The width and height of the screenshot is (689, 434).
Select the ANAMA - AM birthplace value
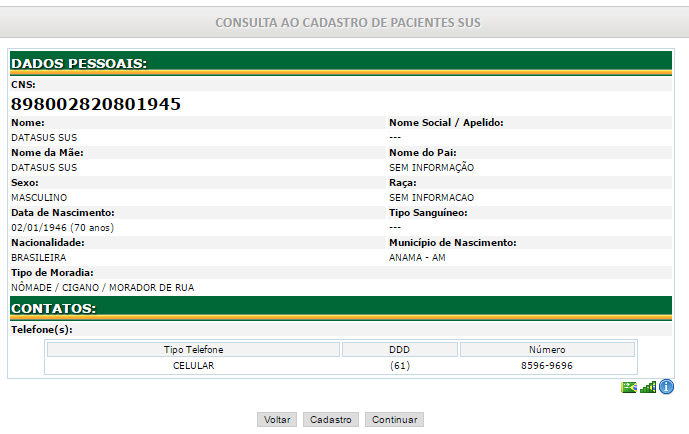coord(418,257)
